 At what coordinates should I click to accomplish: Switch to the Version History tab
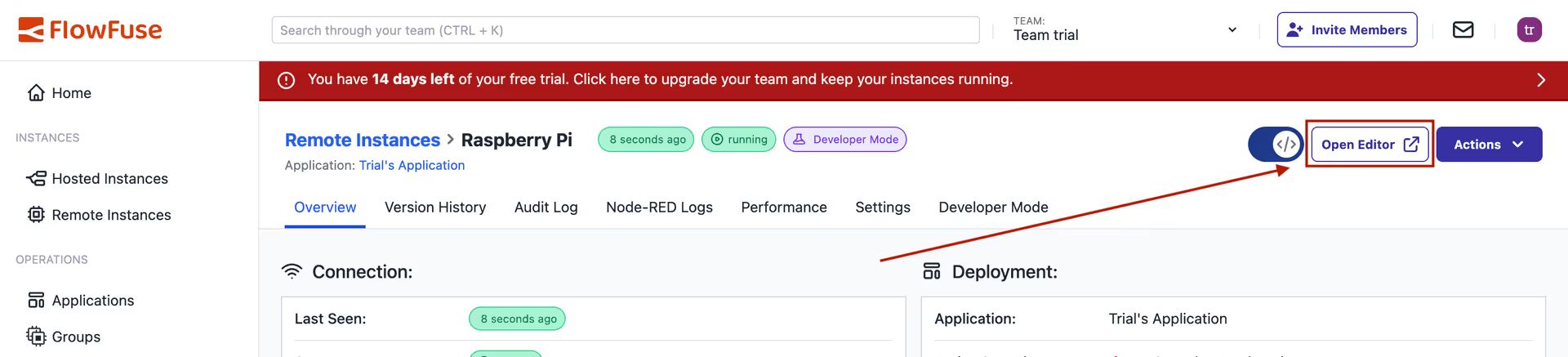(434, 208)
